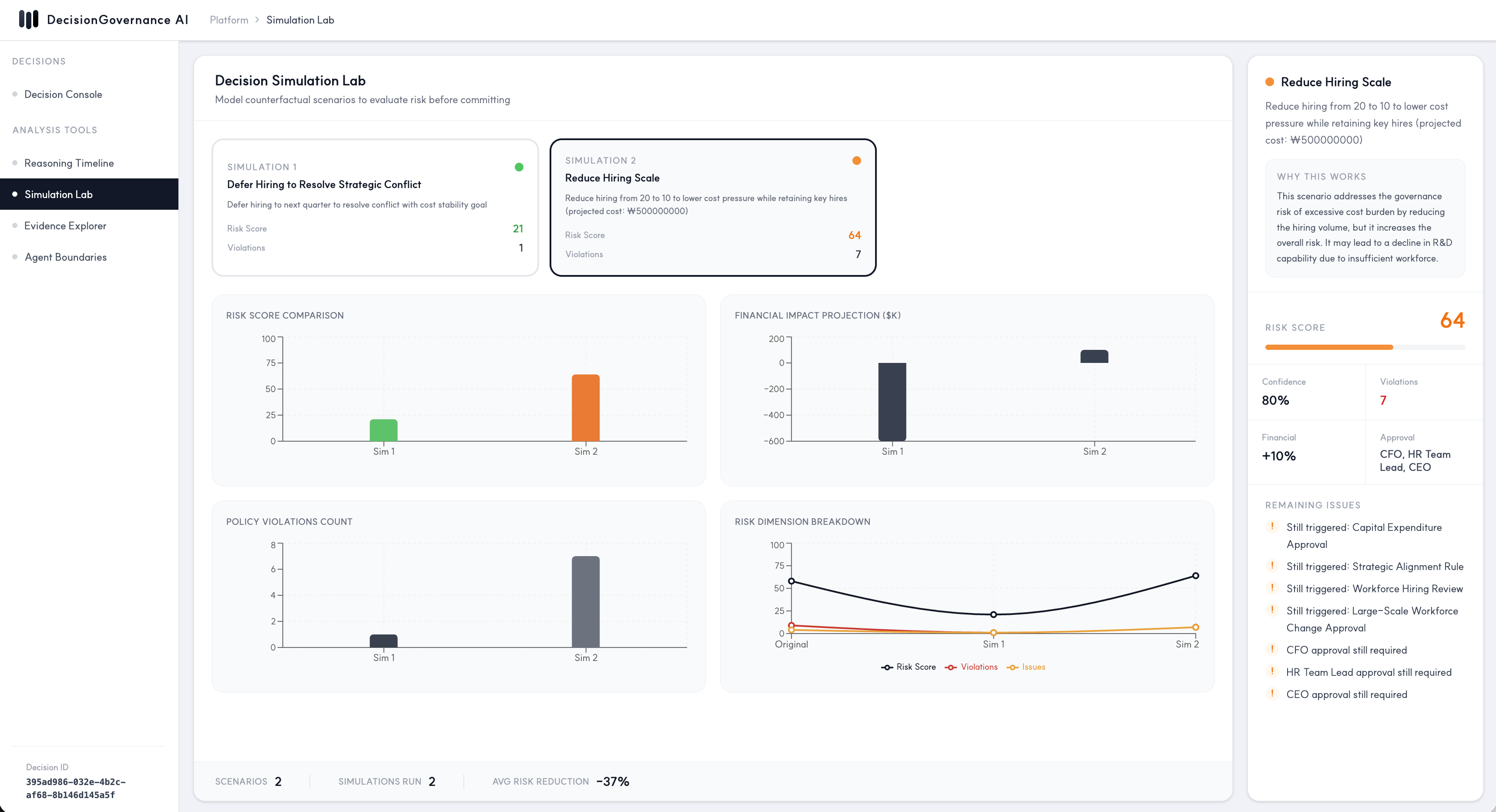Viewport: 1496px width, 812px height.
Task: Open the Platform breadcrumb link
Action: tap(229, 20)
